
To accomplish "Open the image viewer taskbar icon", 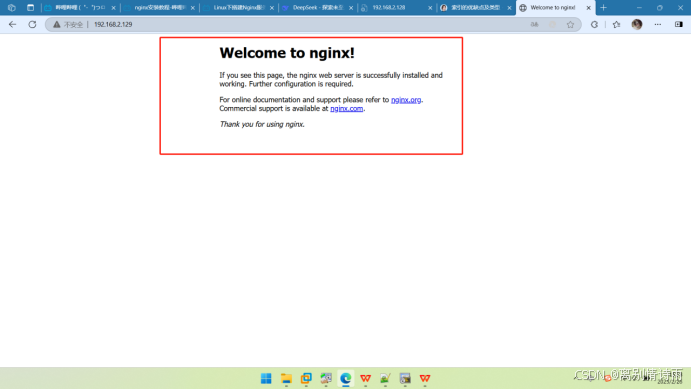I will point(405,378).
